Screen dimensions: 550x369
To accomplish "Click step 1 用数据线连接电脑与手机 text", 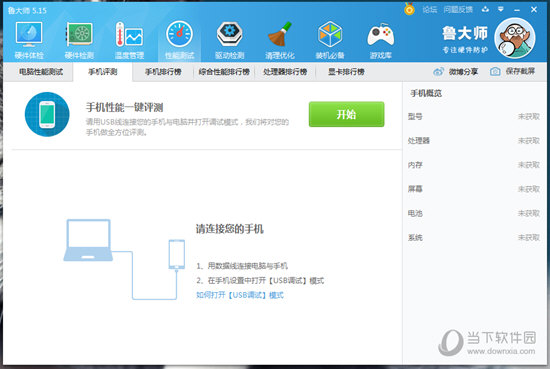I will click(x=242, y=266).
